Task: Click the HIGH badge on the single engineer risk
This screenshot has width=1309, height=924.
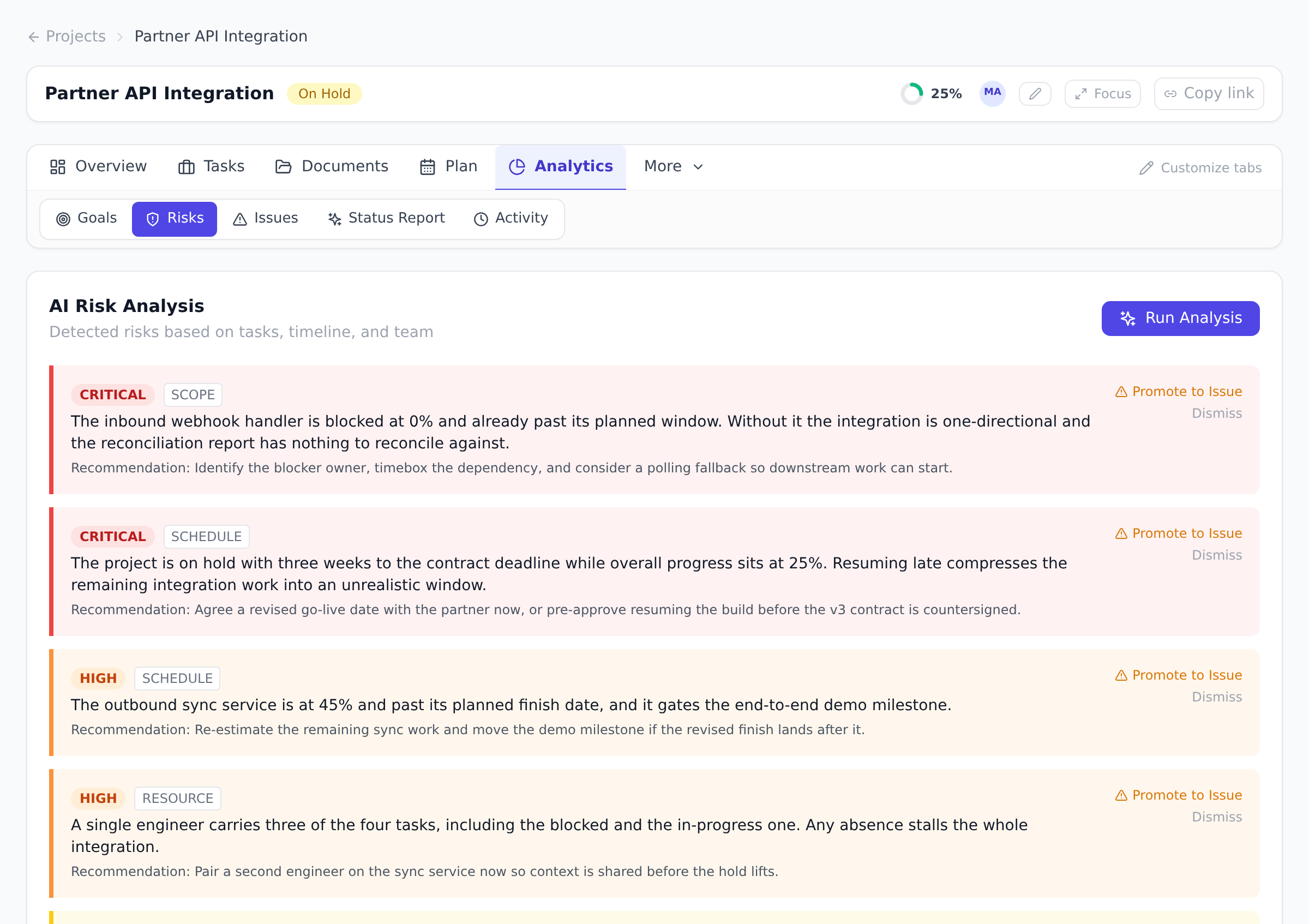Action: pos(98,799)
